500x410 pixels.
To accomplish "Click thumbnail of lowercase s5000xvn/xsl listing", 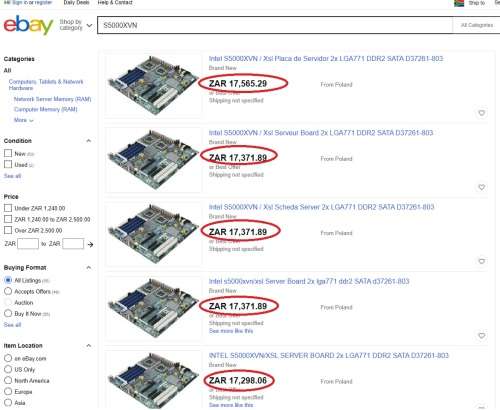I will [x=153, y=308].
